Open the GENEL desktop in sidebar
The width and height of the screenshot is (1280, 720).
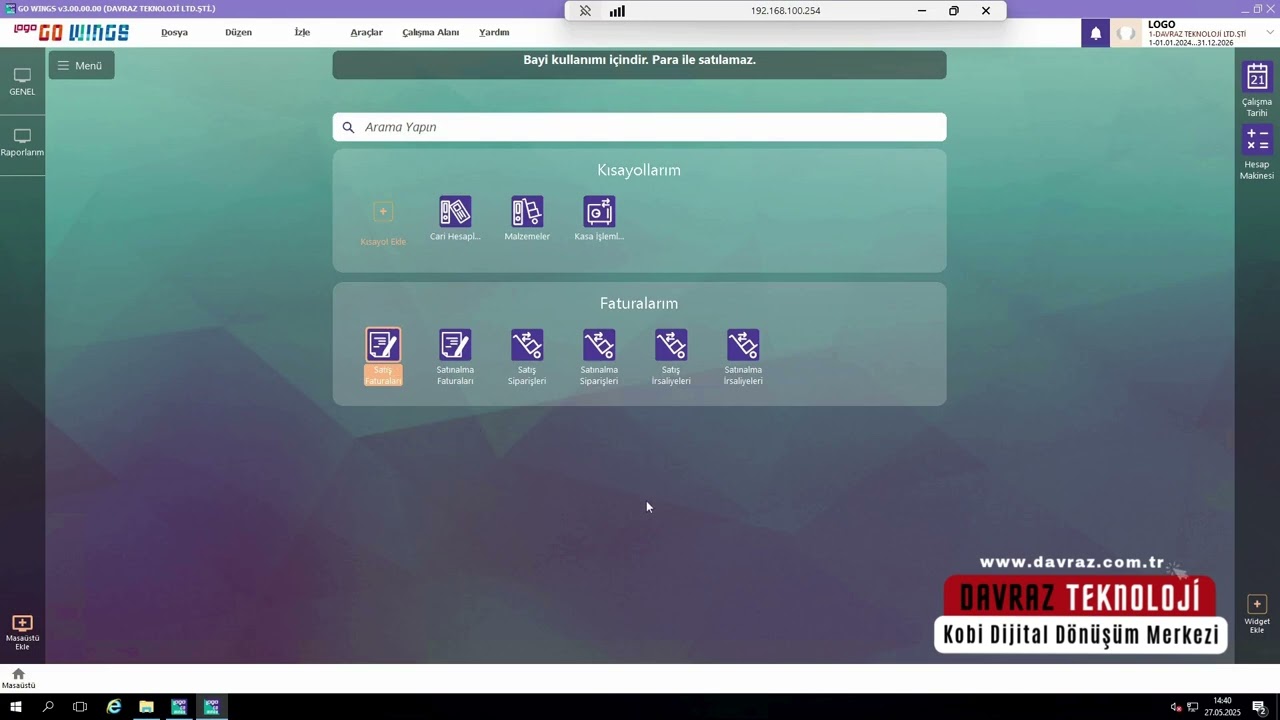click(22, 81)
